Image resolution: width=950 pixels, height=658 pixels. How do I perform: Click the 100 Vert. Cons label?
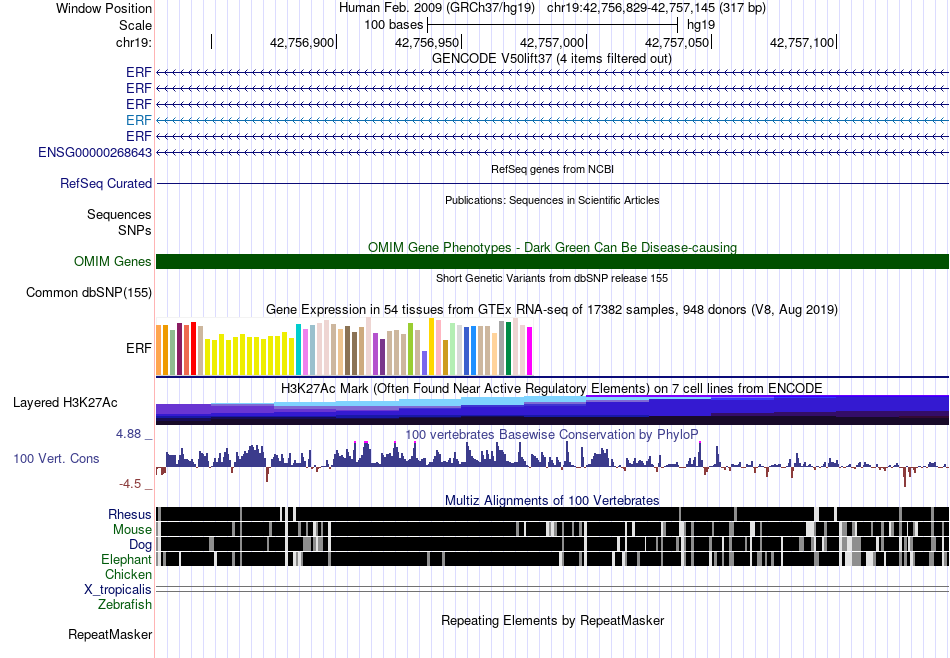tap(56, 459)
